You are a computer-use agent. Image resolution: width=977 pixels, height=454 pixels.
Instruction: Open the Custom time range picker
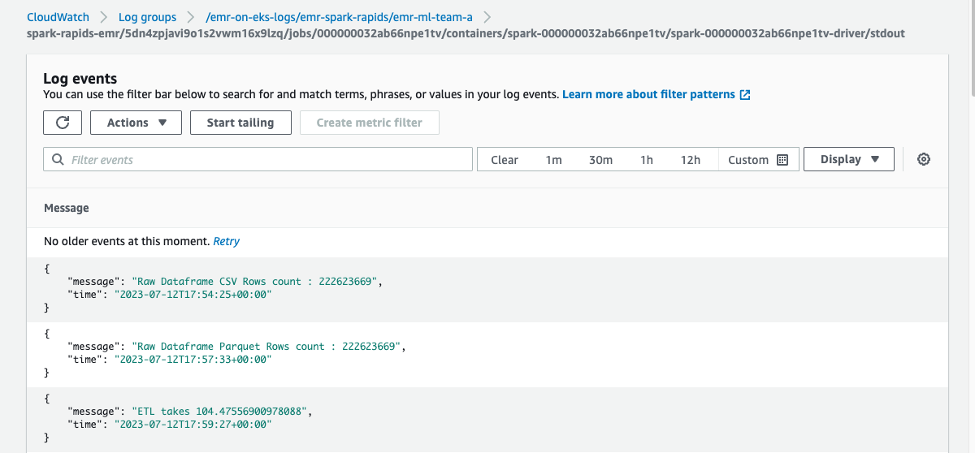758,160
